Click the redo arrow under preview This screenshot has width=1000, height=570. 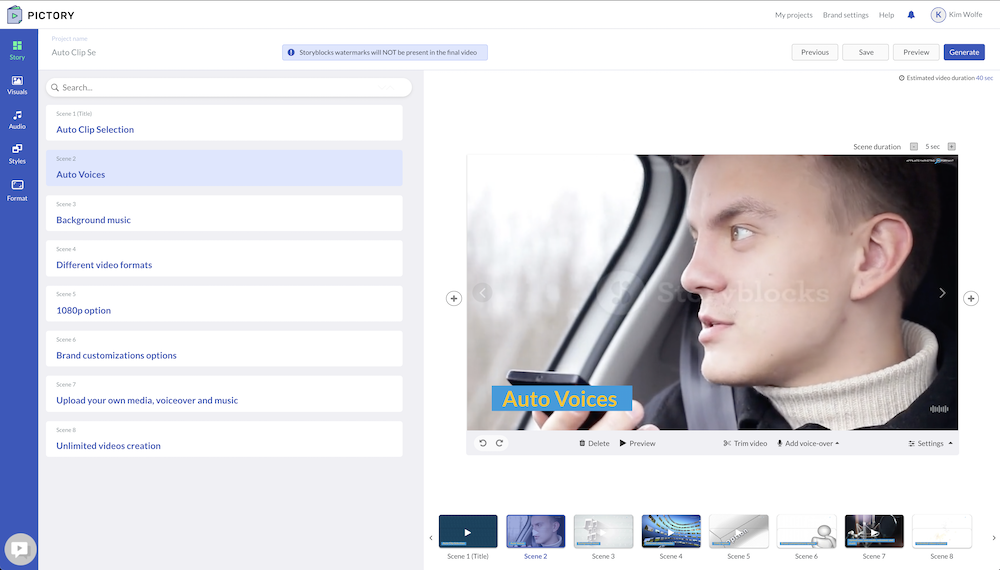(499, 443)
